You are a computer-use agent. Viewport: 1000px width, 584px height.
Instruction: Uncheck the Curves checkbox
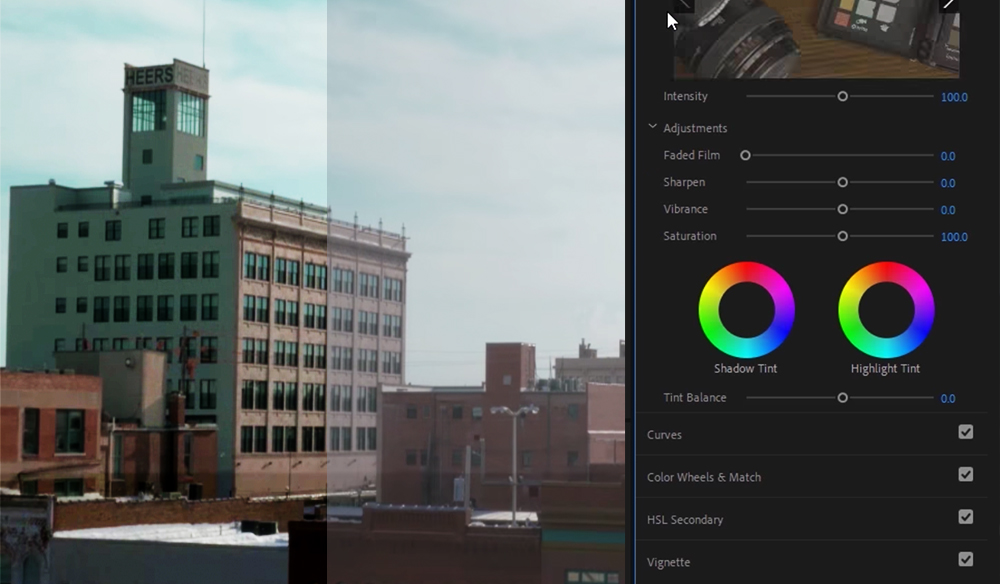pyautogui.click(x=964, y=434)
